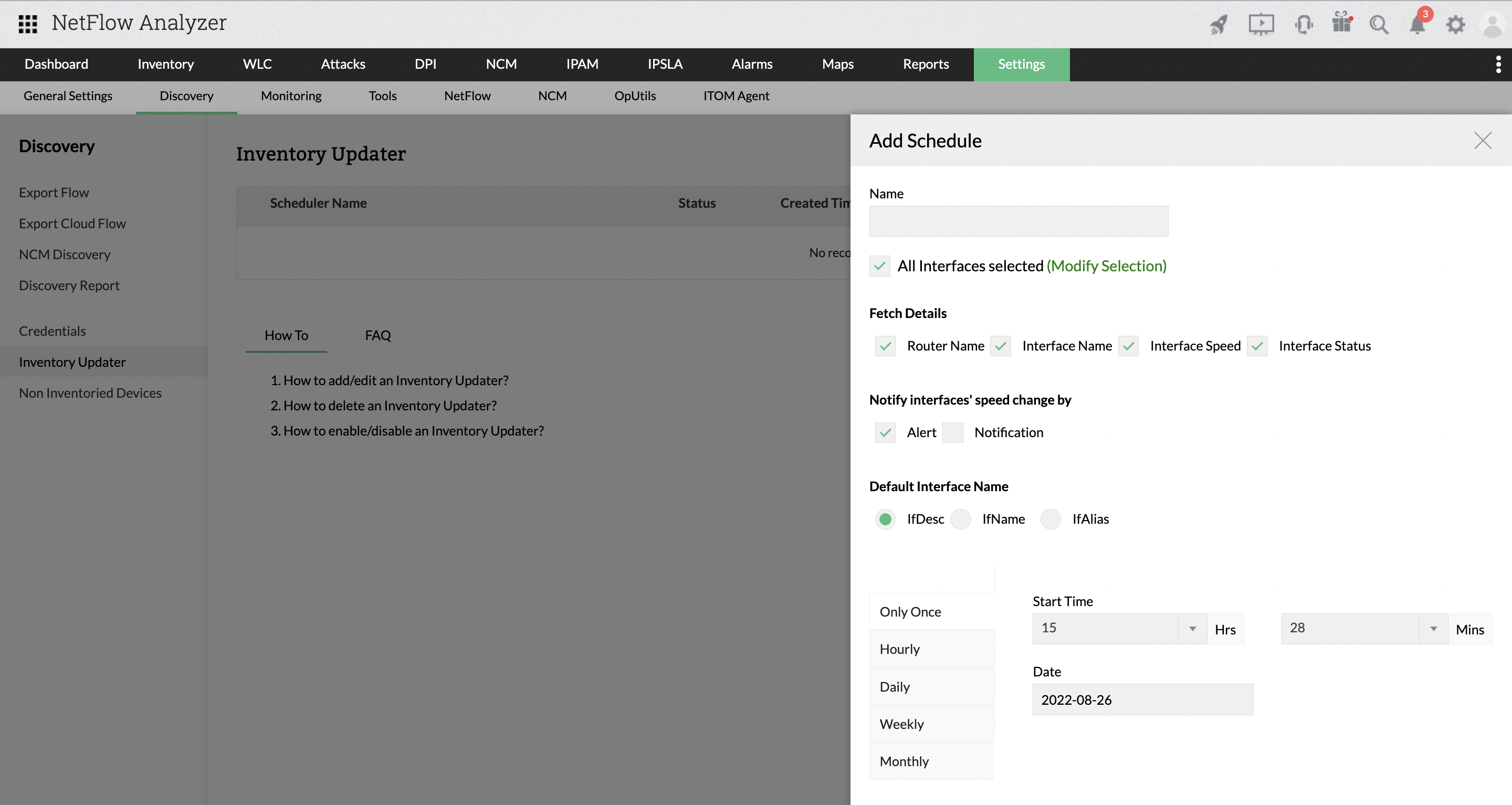Click the headset support icon
The width and height of the screenshot is (1512, 805).
(x=1304, y=25)
